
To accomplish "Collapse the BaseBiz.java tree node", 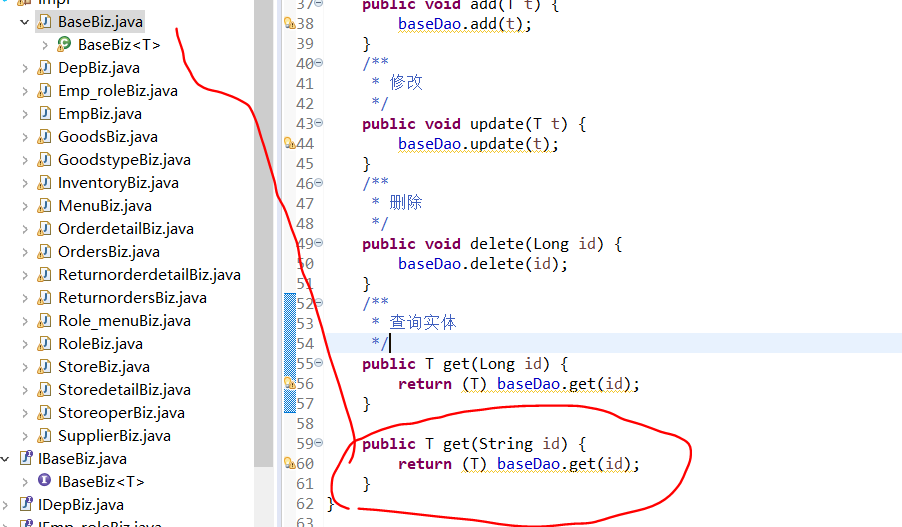I will click(24, 22).
